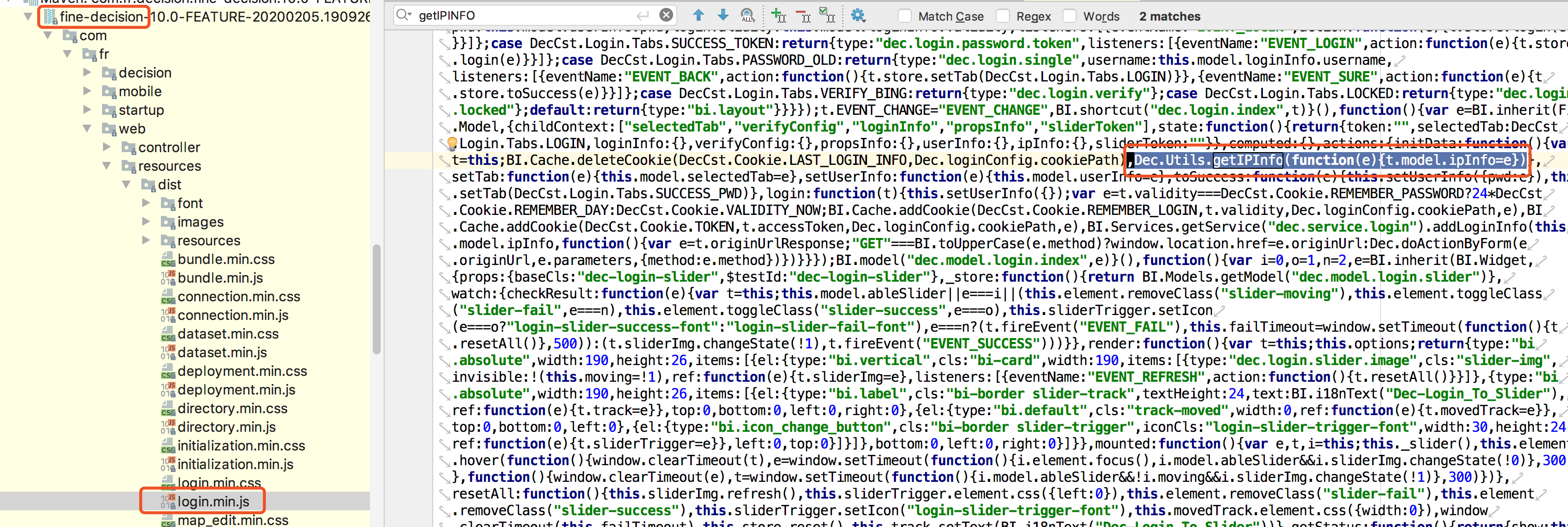The width and height of the screenshot is (1568, 527).
Task: Click the intention lightbulb in the editor gutter
Action: 452,144
